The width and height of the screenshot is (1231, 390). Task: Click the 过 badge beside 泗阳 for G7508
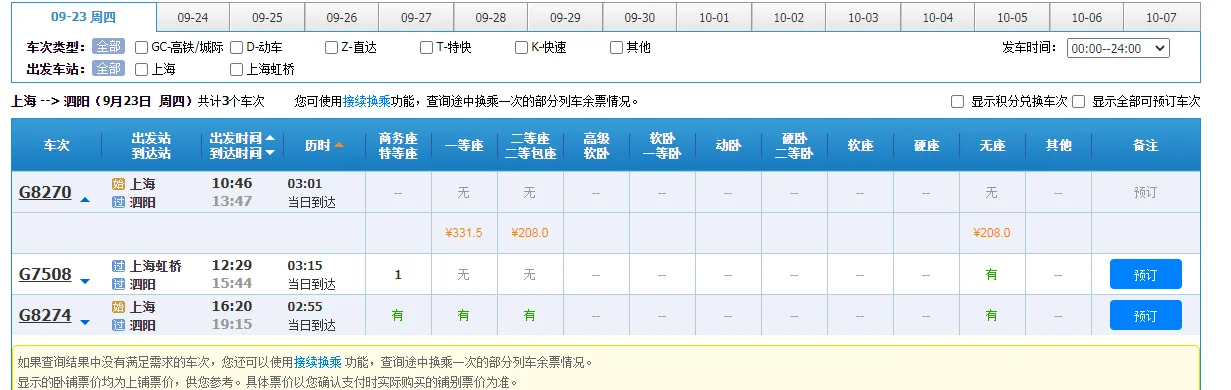(118, 284)
